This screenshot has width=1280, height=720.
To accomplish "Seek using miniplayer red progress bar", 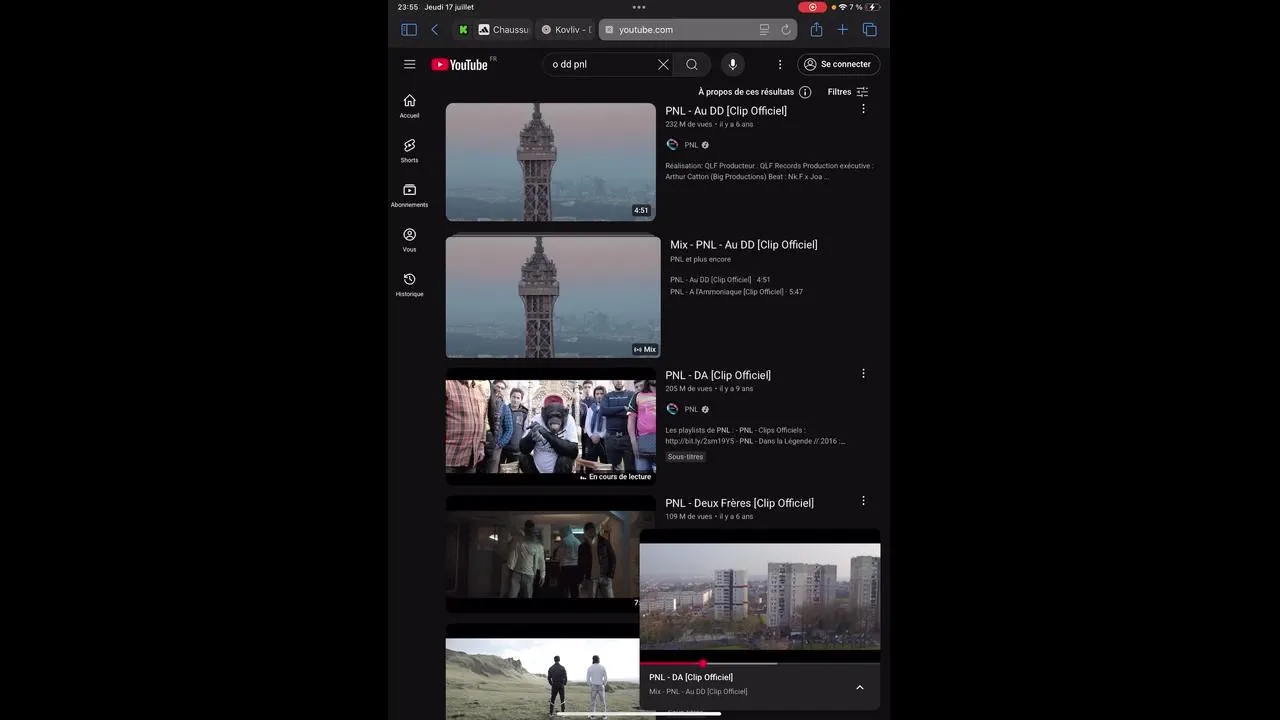I will click(760, 663).
